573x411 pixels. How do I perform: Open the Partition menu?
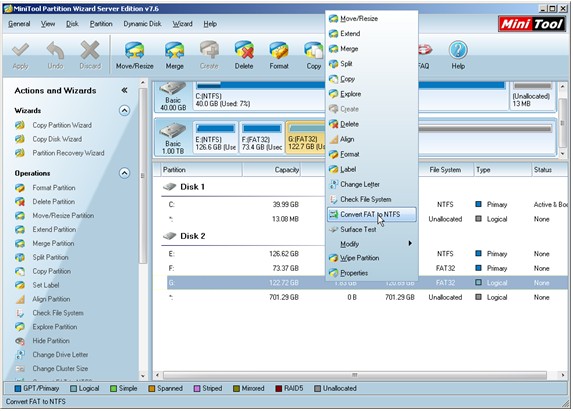pyautogui.click(x=101, y=24)
